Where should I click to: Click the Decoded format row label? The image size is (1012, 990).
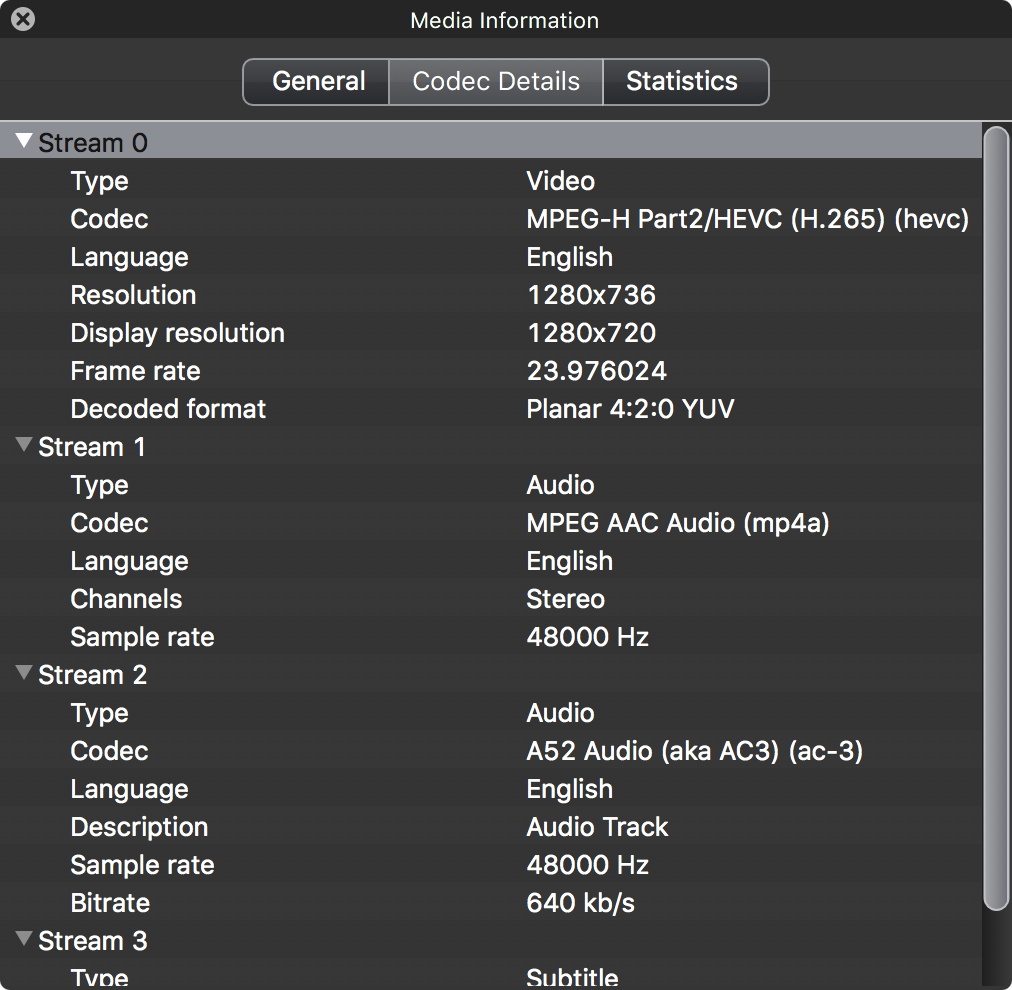pos(168,409)
